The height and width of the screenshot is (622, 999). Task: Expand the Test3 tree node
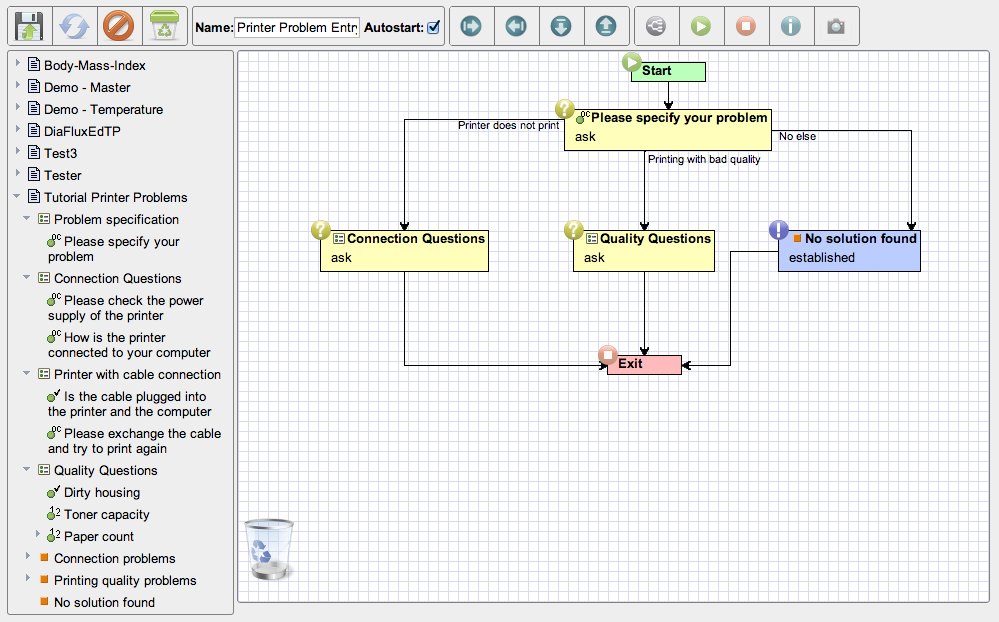pyautogui.click(x=18, y=152)
